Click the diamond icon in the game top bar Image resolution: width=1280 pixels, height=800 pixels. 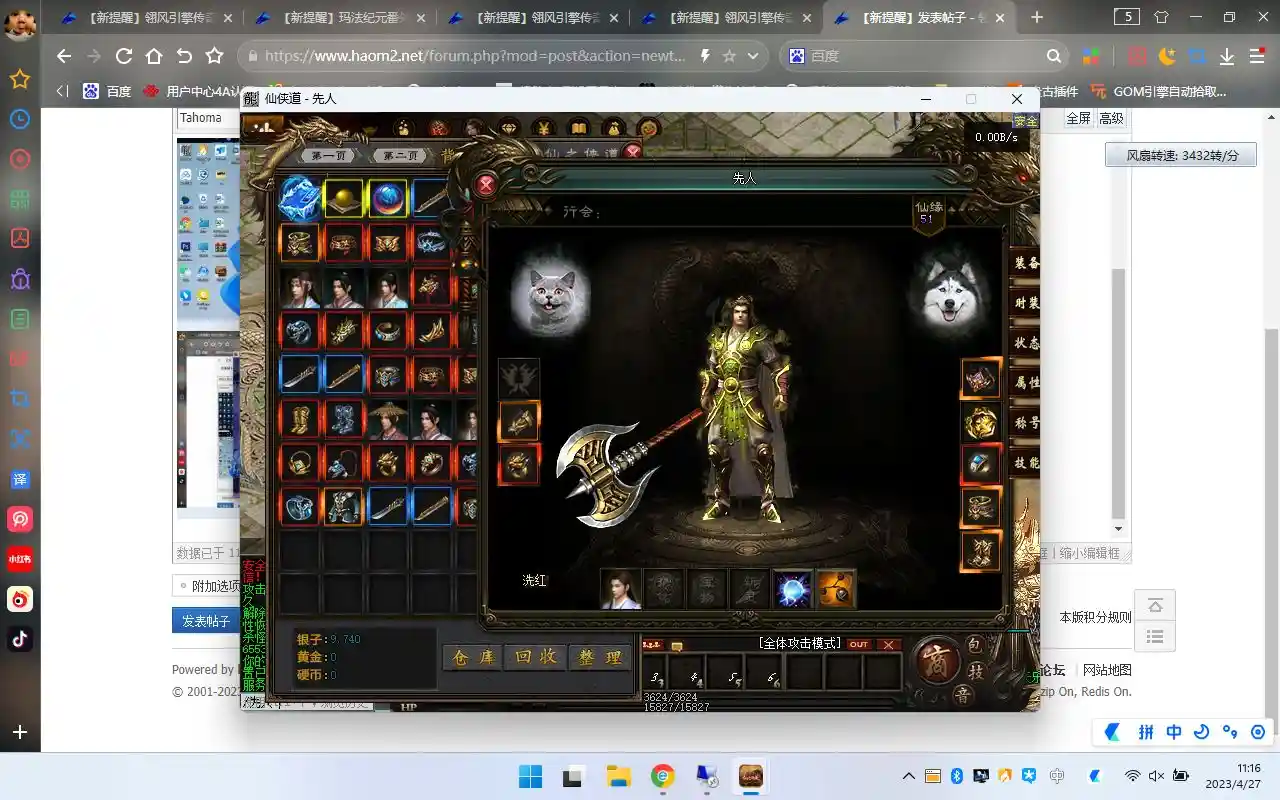coord(509,128)
